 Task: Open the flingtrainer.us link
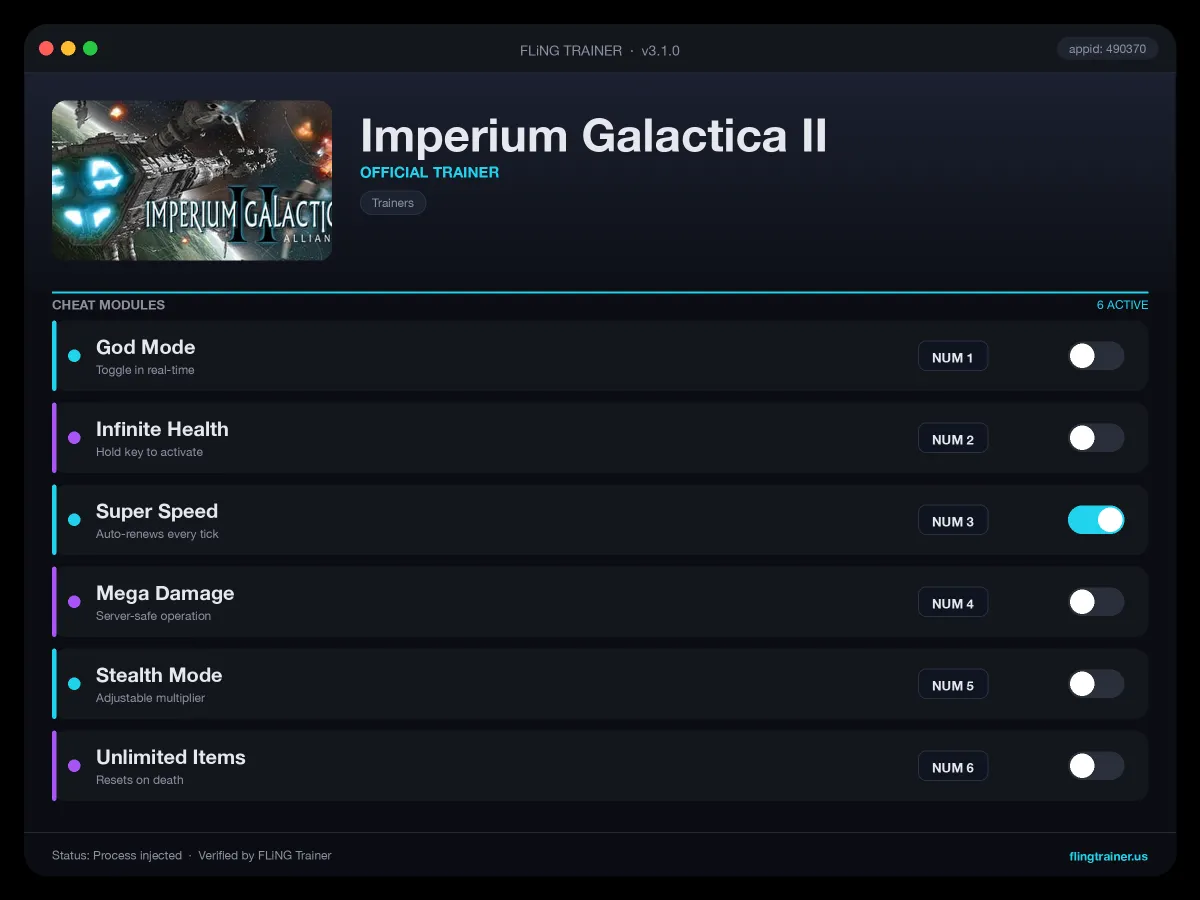coord(1108,856)
